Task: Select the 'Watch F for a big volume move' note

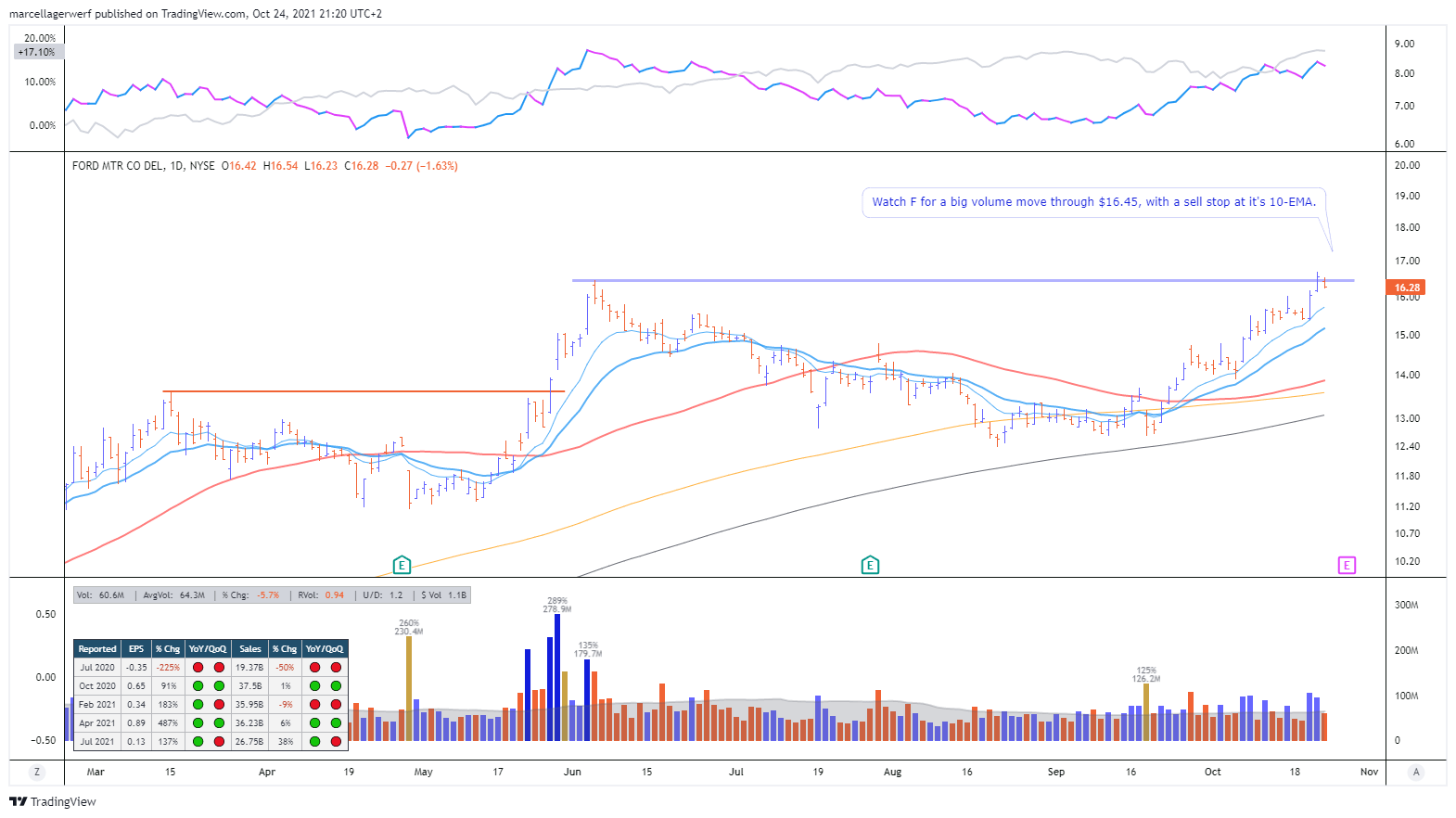Action: tap(1093, 202)
